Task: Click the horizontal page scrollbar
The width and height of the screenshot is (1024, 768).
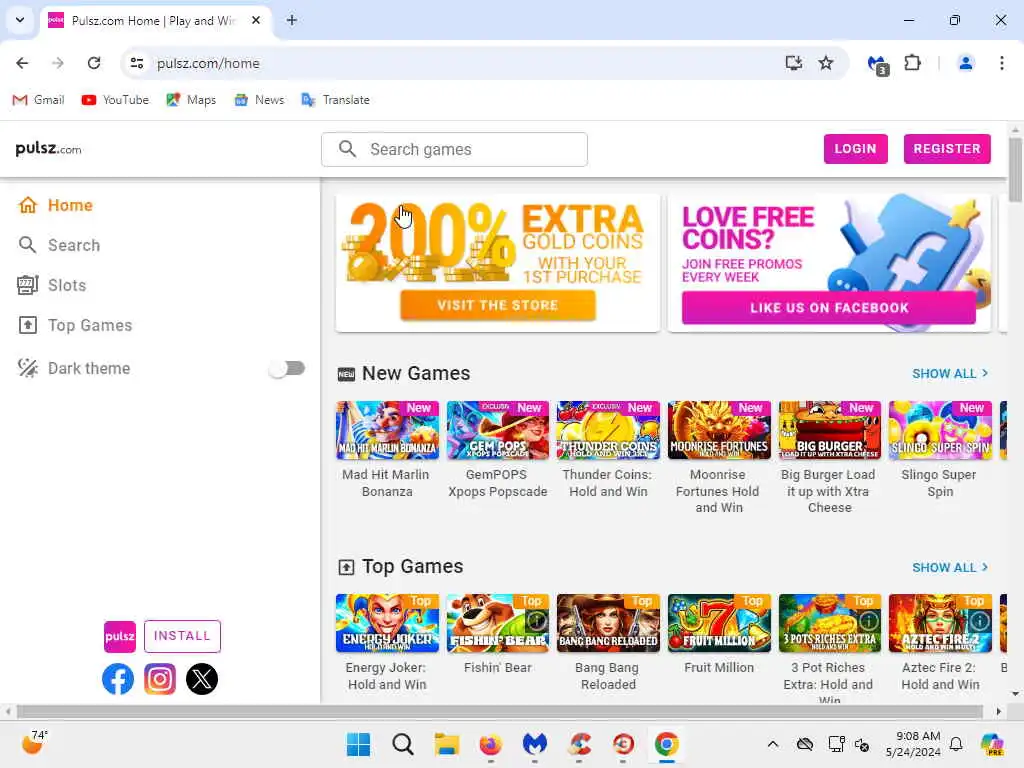Action: [x=500, y=711]
